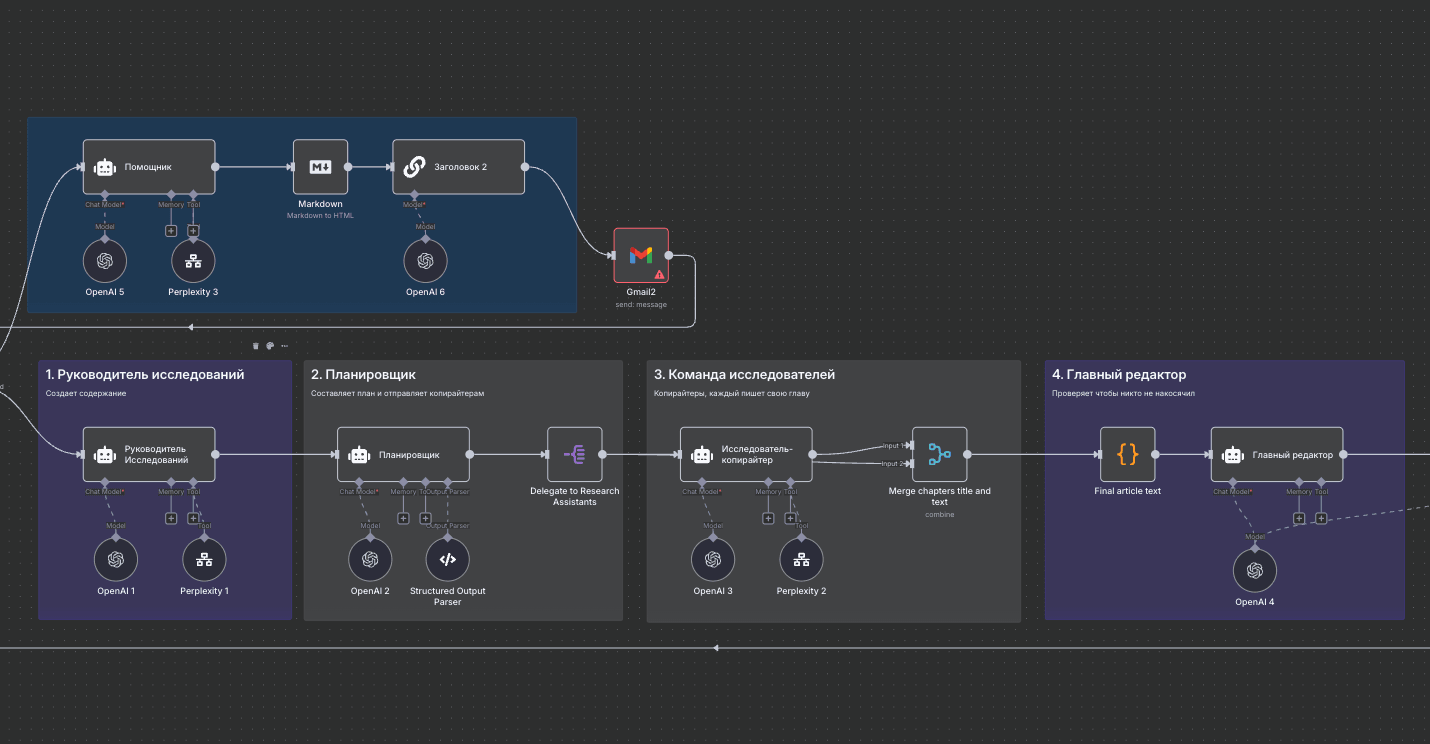Change sticky note color via palette icon
1430x744 pixels.
270,344
